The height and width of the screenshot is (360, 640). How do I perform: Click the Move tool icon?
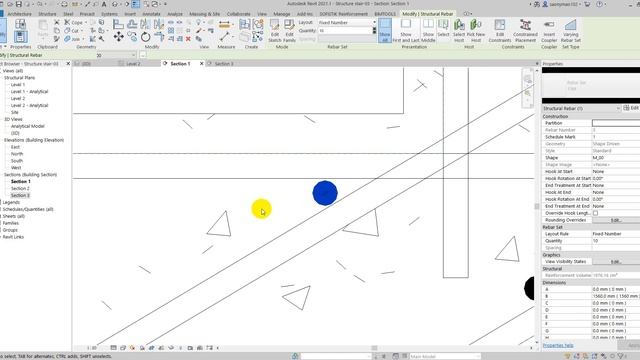(119, 37)
